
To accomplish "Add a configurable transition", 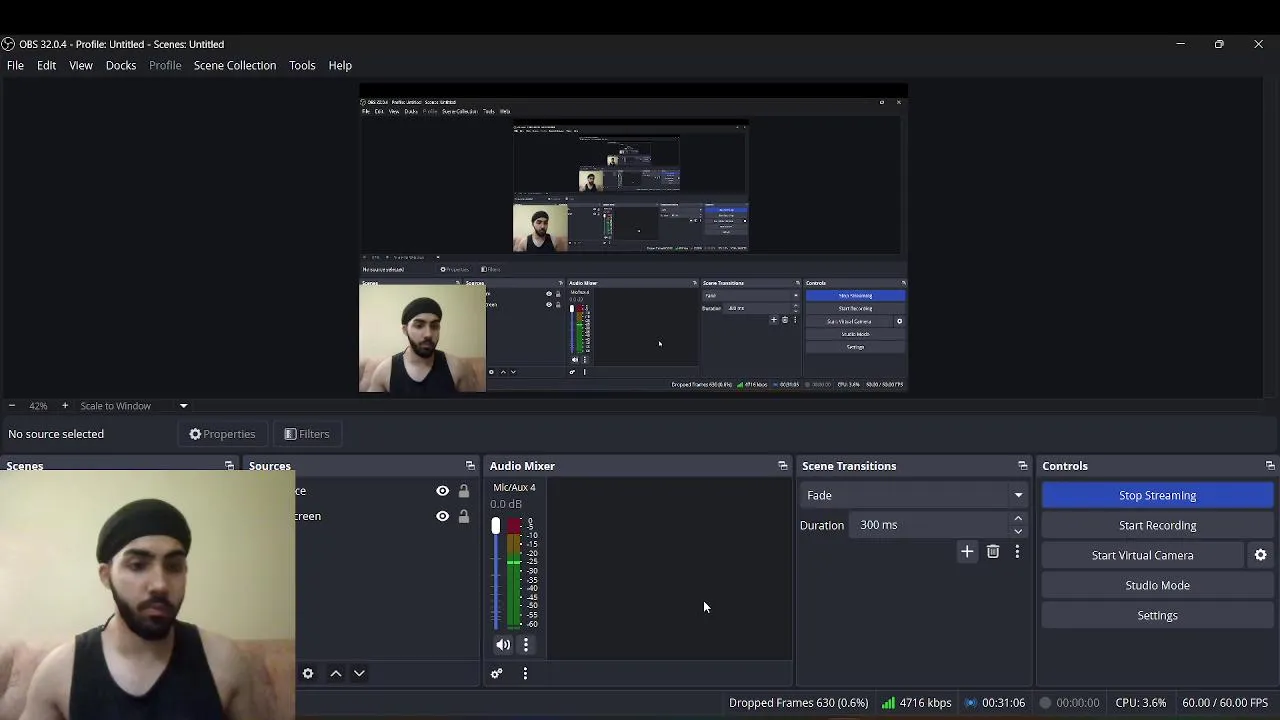I will coord(967,552).
